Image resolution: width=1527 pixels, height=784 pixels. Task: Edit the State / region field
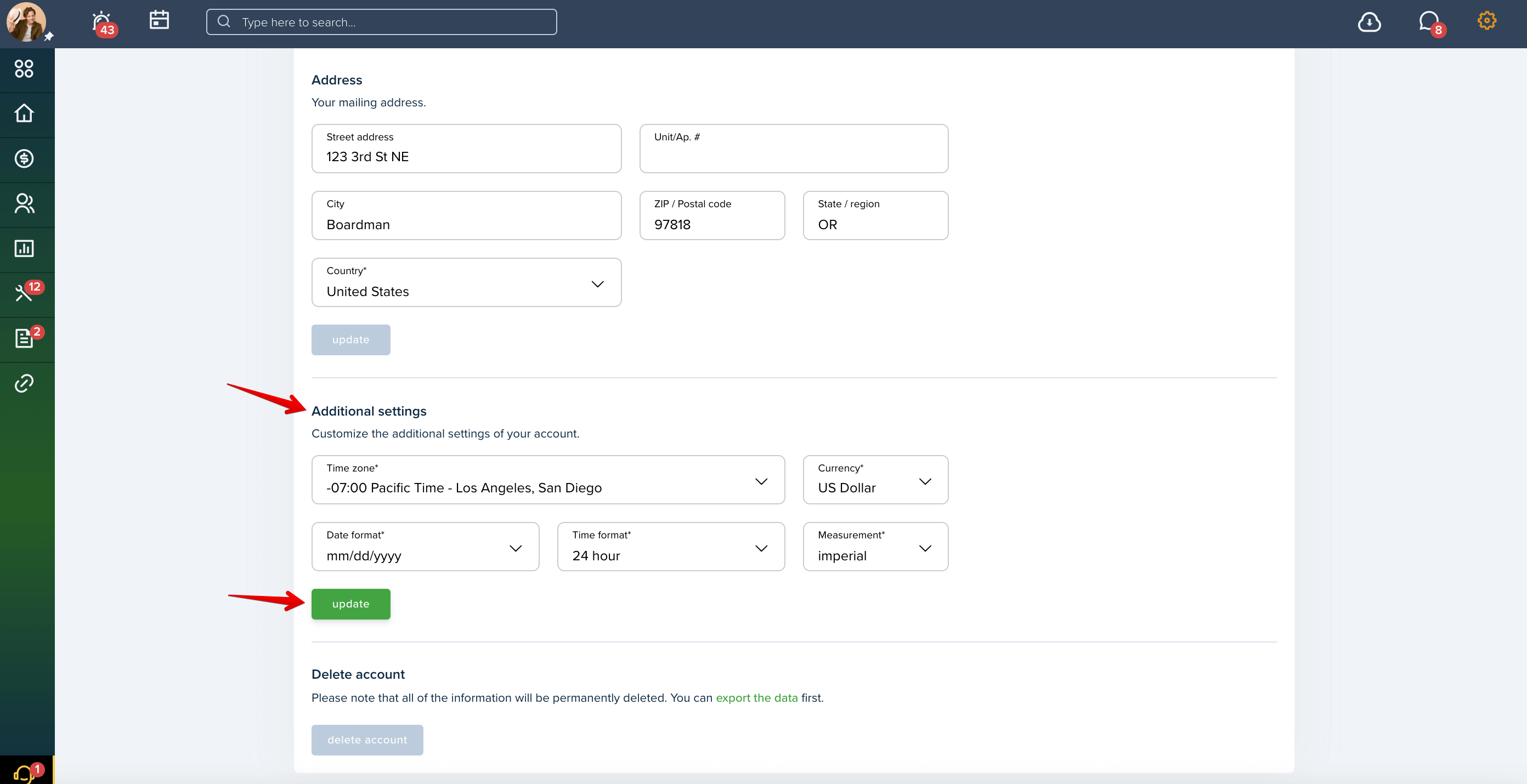pos(875,215)
